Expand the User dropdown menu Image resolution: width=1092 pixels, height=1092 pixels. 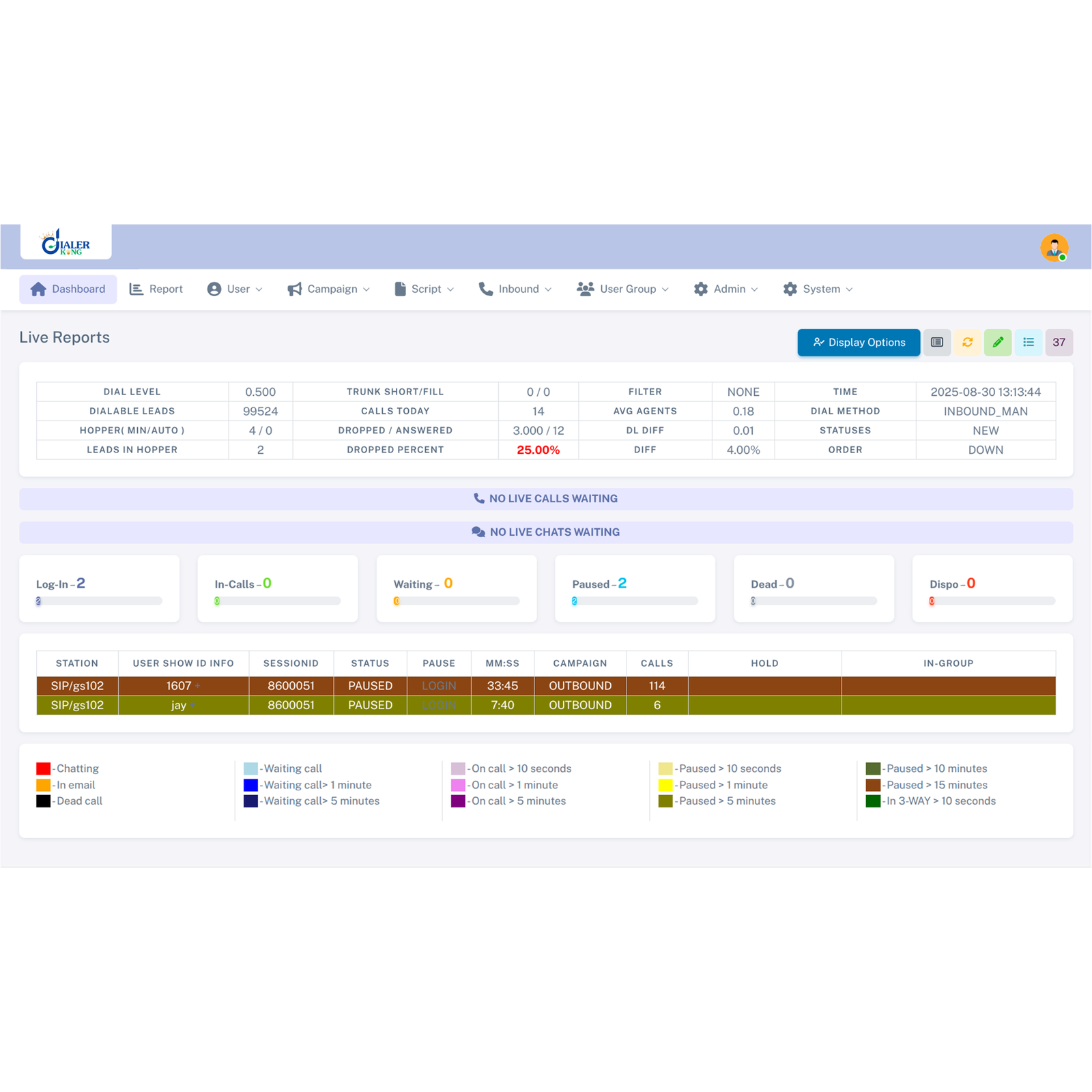pos(235,289)
